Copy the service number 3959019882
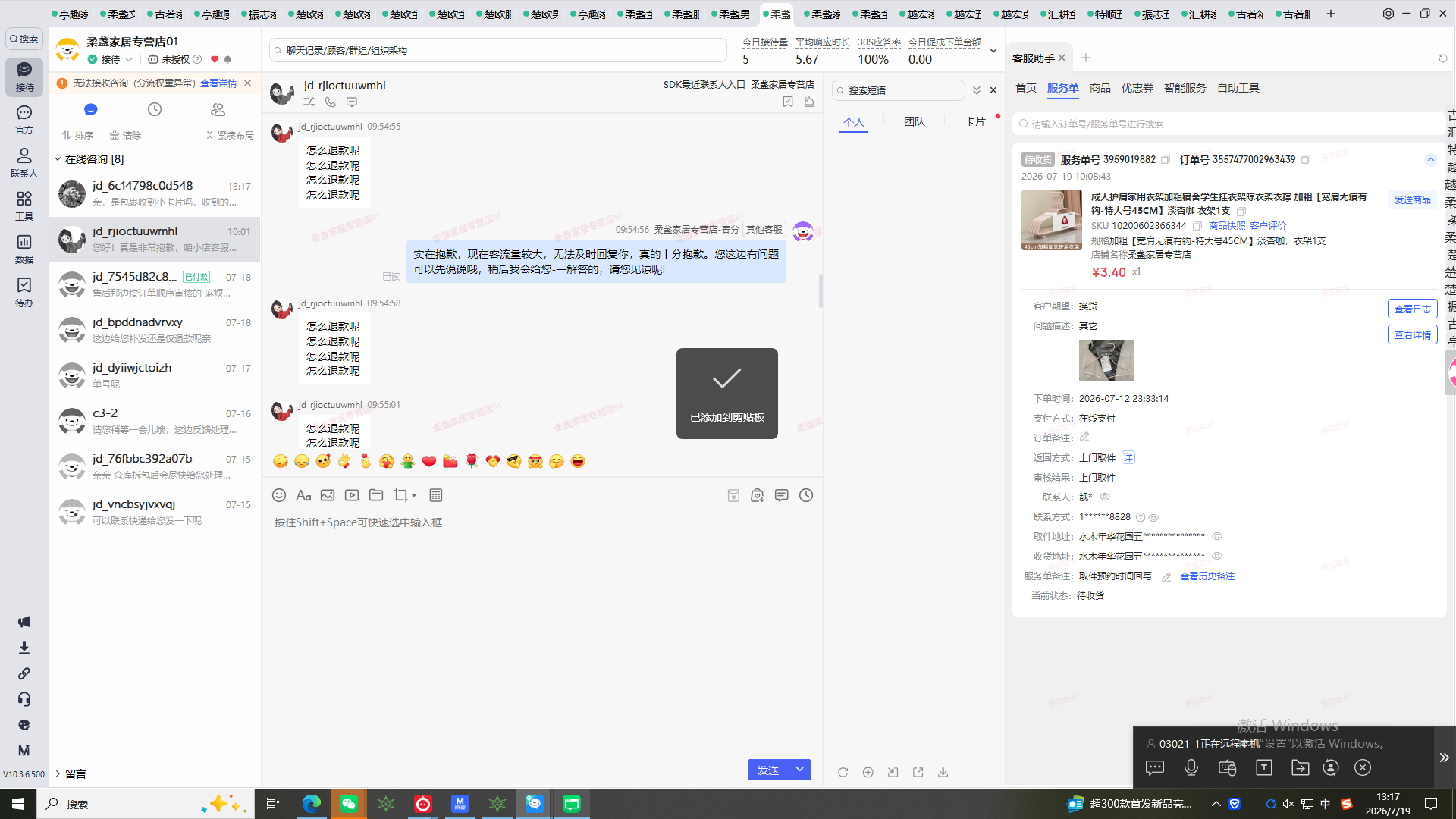This screenshot has width=1456, height=819. 1166,159
